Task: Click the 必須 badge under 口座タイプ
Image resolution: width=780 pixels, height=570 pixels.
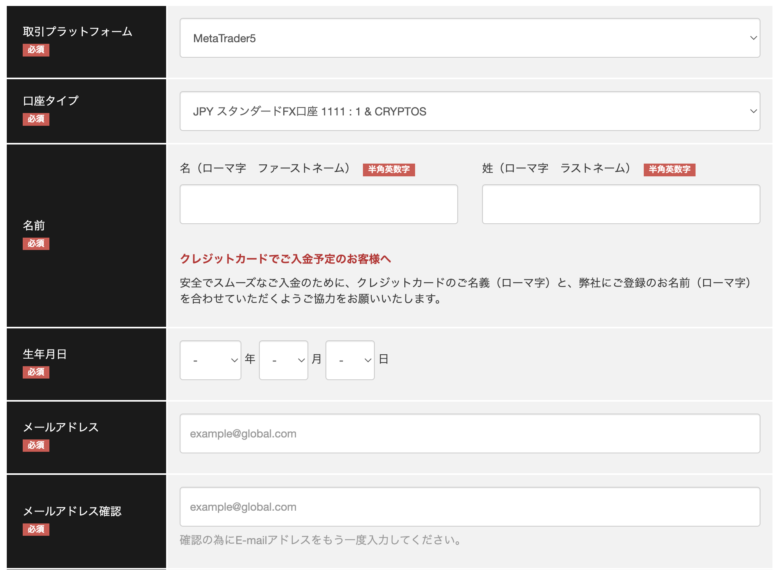Action: pyautogui.click(x=36, y=119)
